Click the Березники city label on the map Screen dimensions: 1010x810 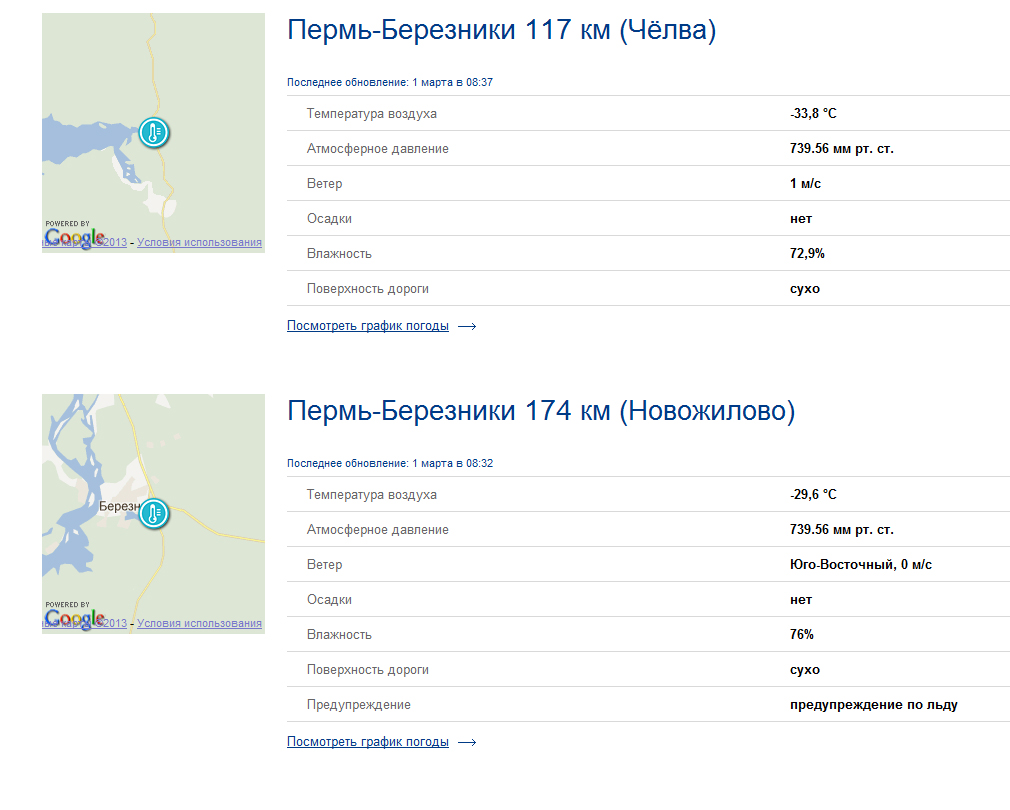118,507
